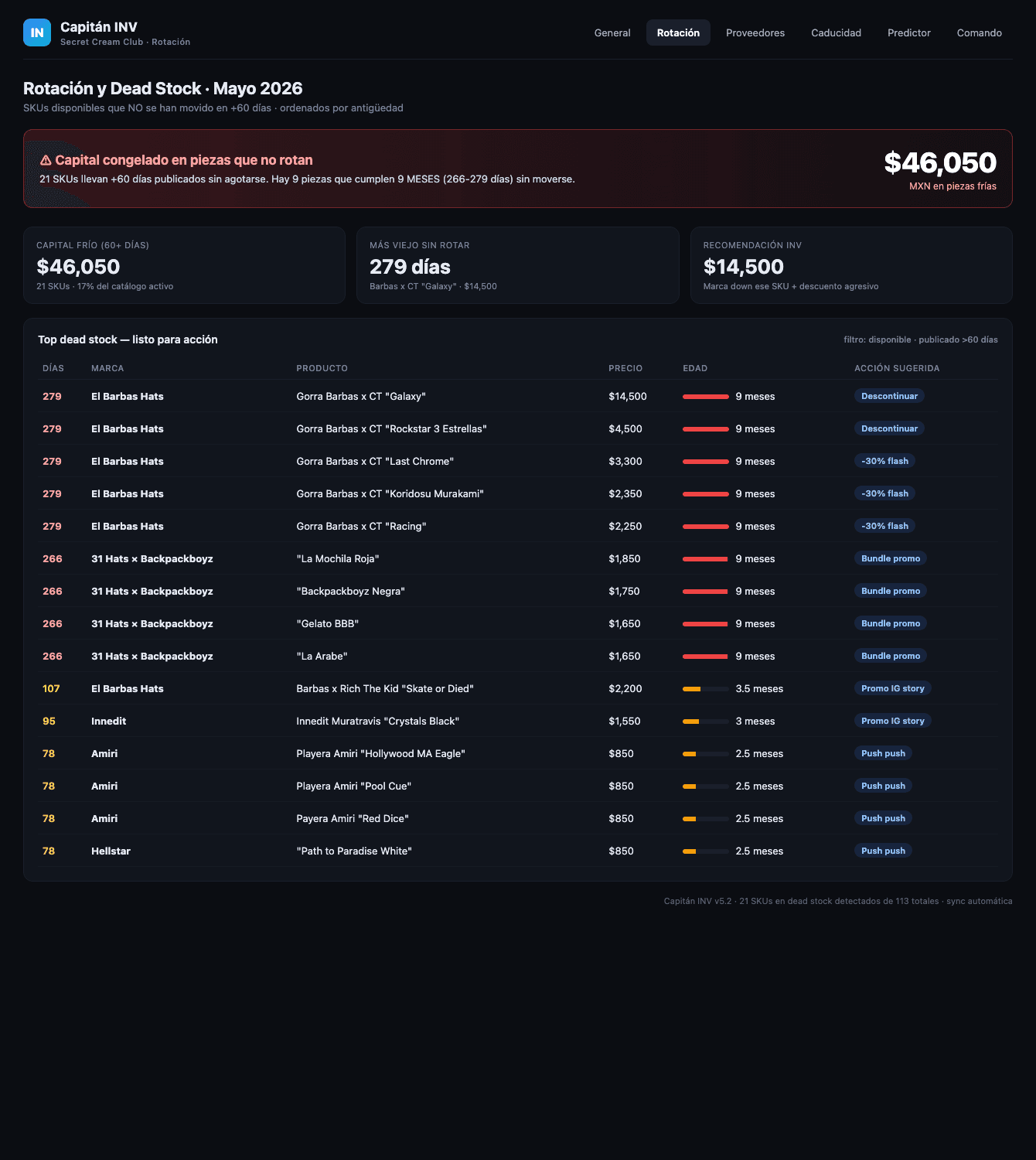Viewport: 1036px width, 1160px height.
Task: Click the warning triangle icon in the alert banner
Action: [46, 160]
